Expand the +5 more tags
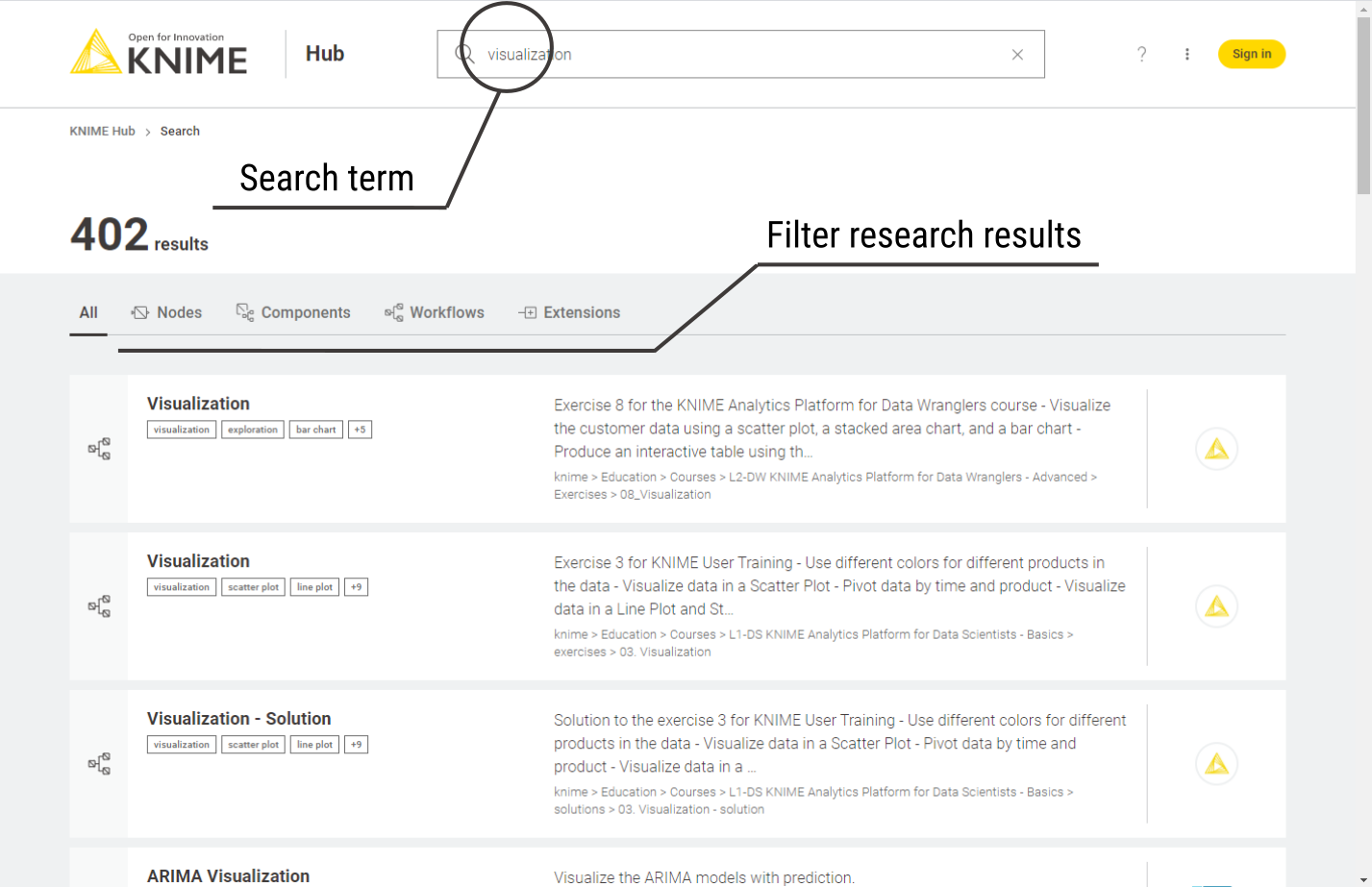Viewport: 1372px width, 887px height. pos(360,430)
